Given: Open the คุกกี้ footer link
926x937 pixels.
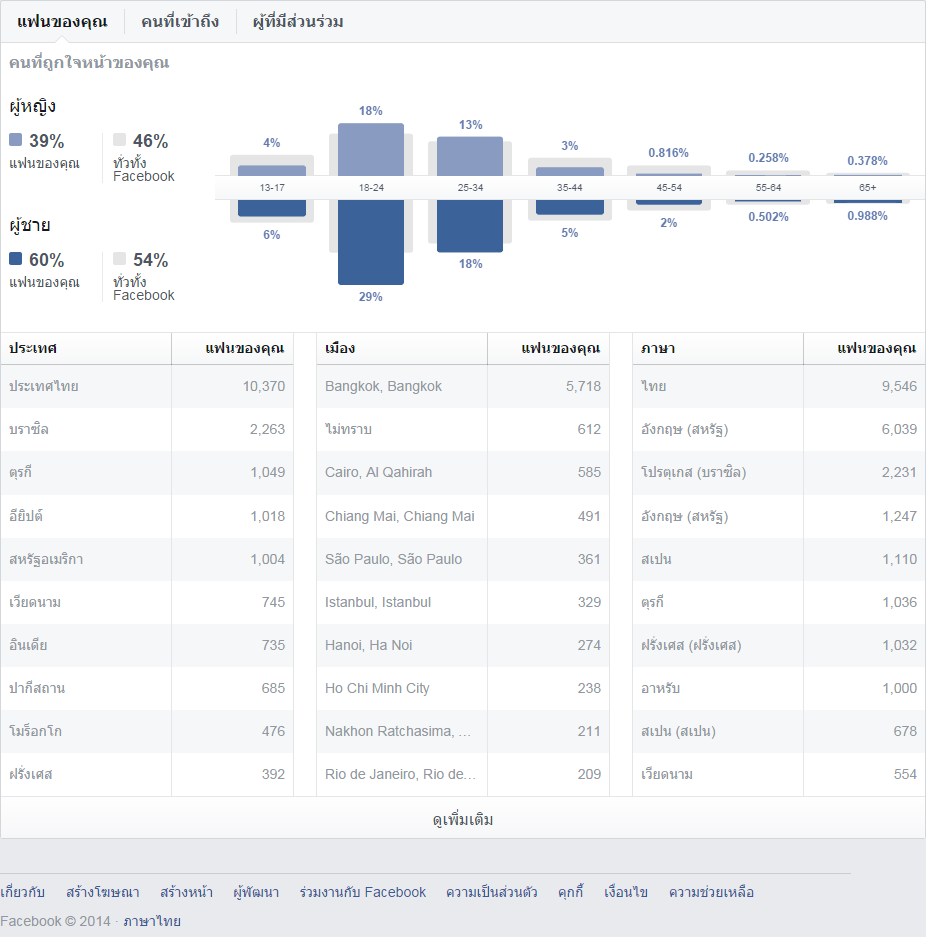Looking at the screenshot, I should [571, 892].
